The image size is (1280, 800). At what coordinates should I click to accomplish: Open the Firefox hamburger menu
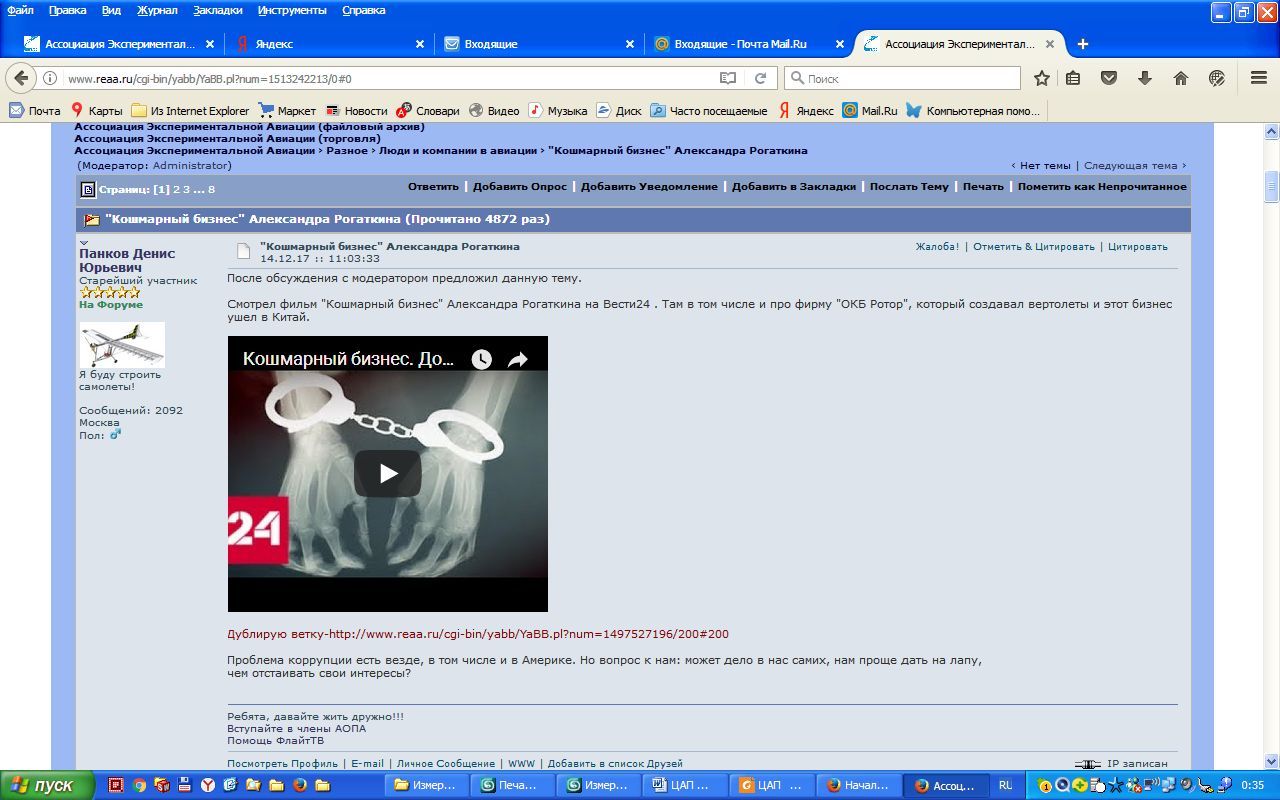coord(1259,78)
